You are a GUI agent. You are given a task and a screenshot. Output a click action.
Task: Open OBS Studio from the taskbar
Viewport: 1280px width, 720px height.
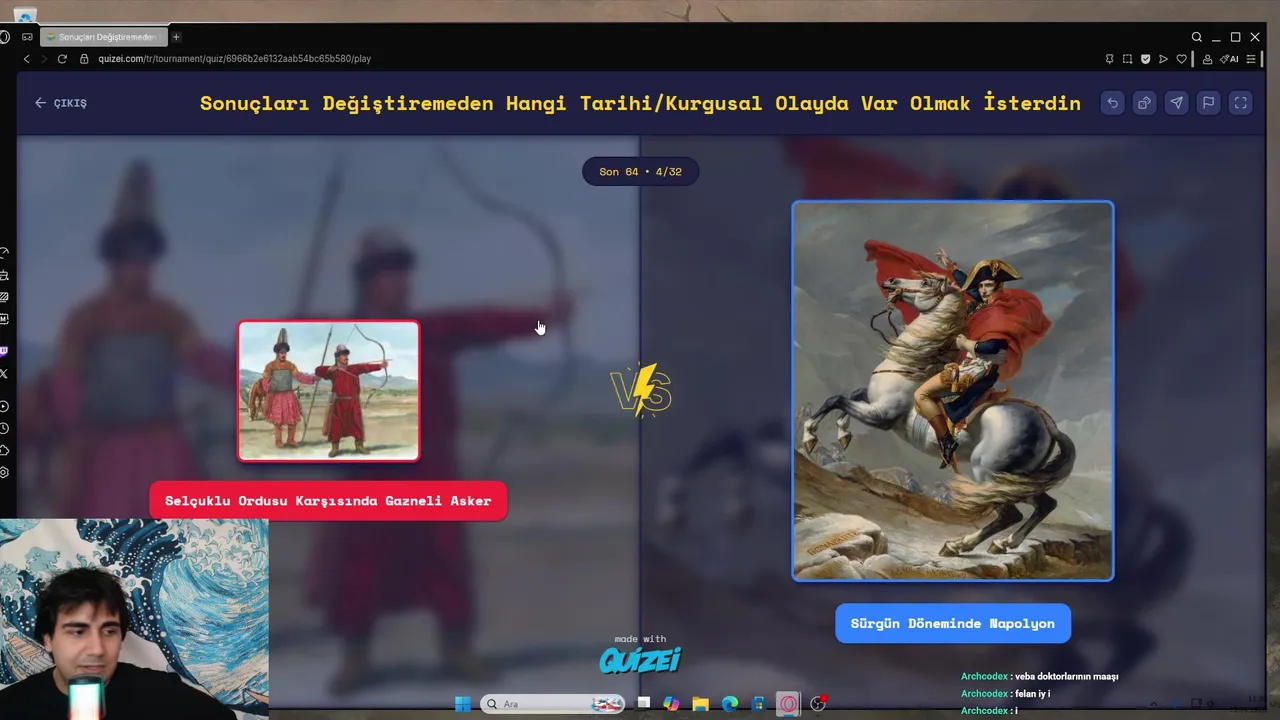coord(818,704)
